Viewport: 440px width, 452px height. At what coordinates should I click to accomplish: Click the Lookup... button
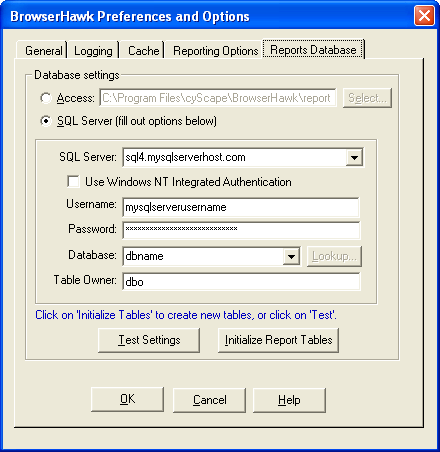(x=334, y=256)
